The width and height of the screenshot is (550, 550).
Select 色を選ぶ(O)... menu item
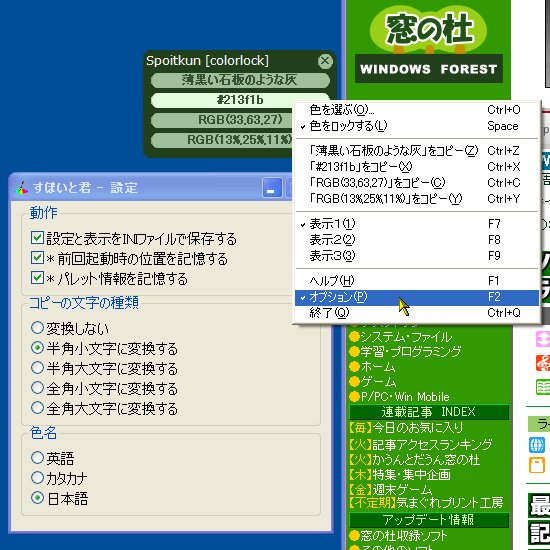pos(417,110)
